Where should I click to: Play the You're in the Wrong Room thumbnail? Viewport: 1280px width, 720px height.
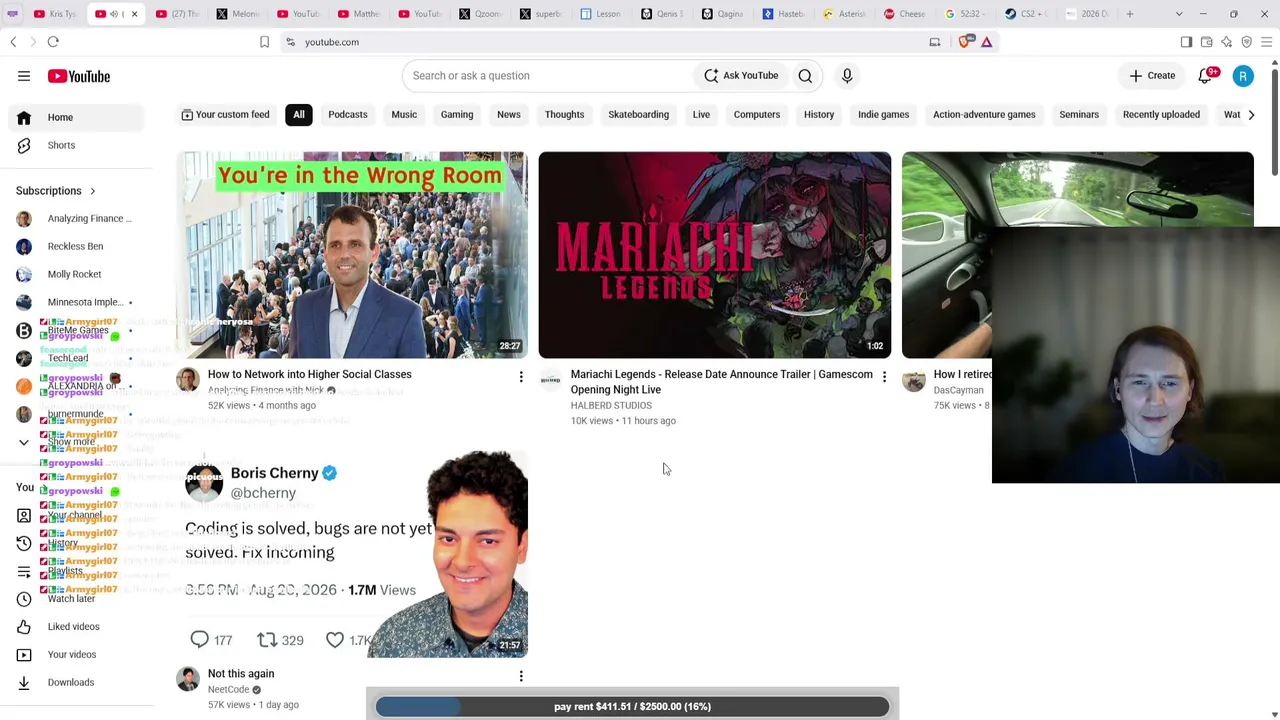(352, 255)
